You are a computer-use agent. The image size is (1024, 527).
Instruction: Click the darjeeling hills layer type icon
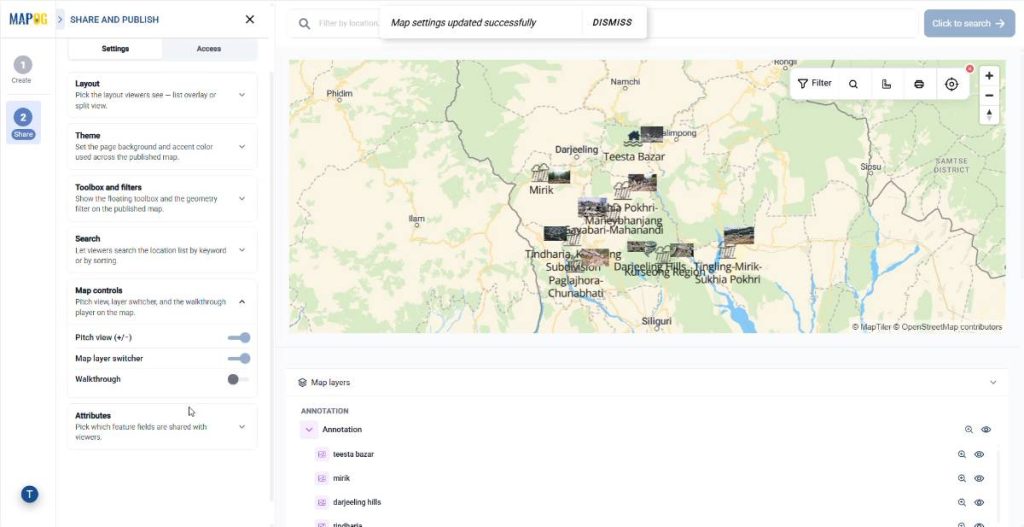321,503
